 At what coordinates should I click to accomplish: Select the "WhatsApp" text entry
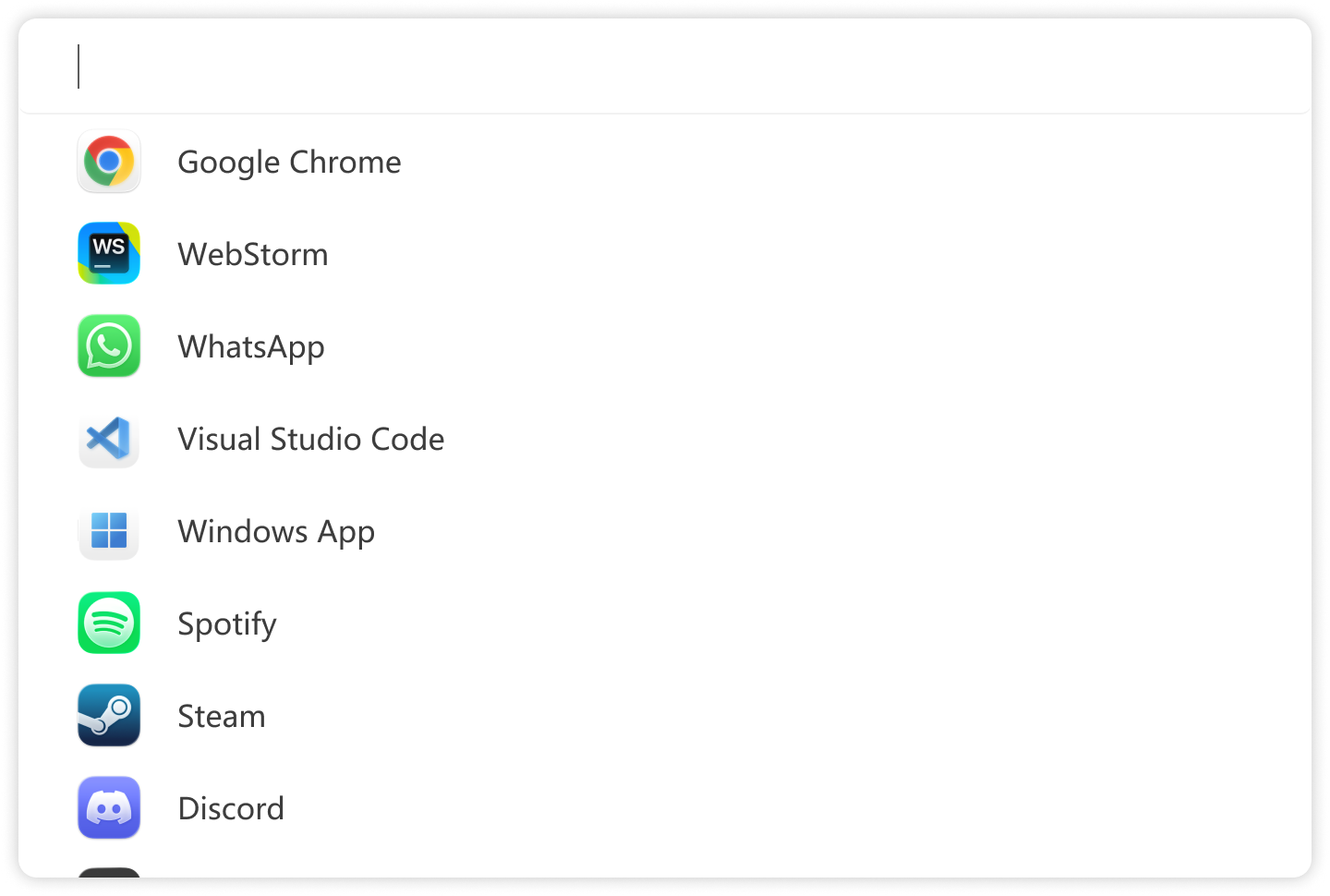[251, 347]
